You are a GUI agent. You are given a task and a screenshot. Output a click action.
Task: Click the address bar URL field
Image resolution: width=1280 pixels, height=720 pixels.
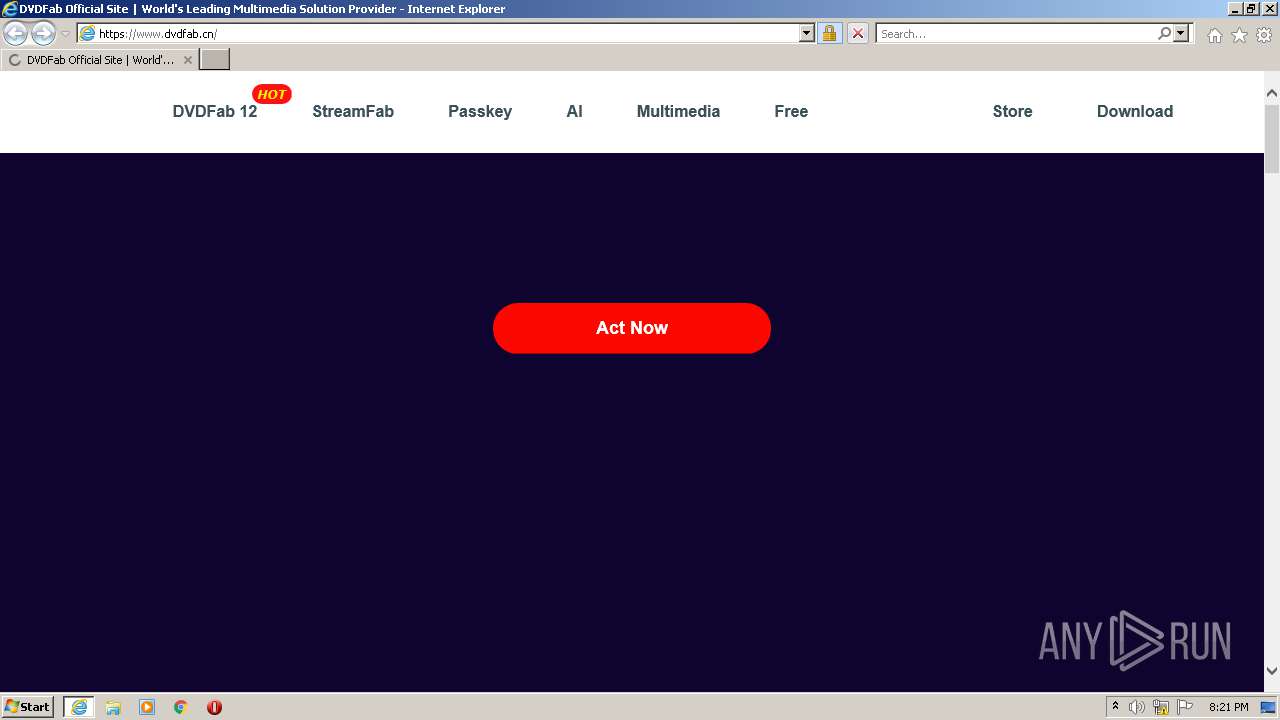[447, 33]
